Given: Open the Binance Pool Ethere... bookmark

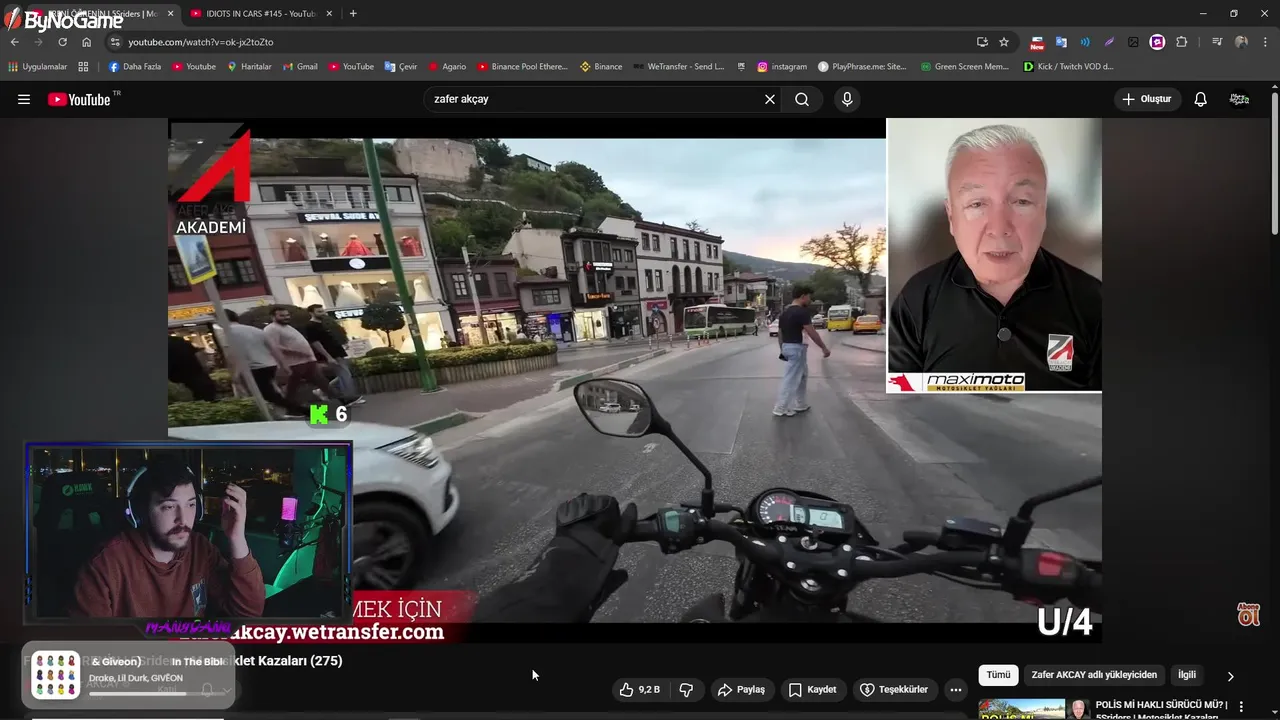Looking at the screenshot, I should click(x=522, y=67).
